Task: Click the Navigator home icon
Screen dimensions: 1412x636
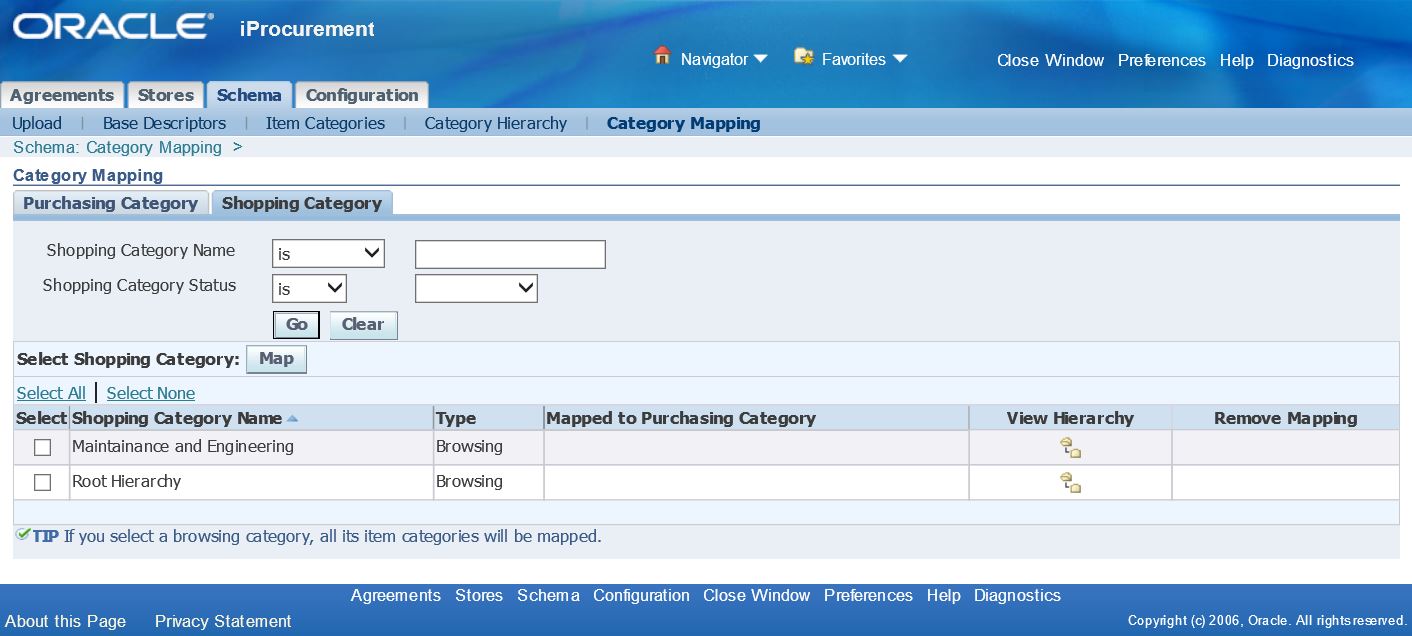Action: click(x=662, y=56)
